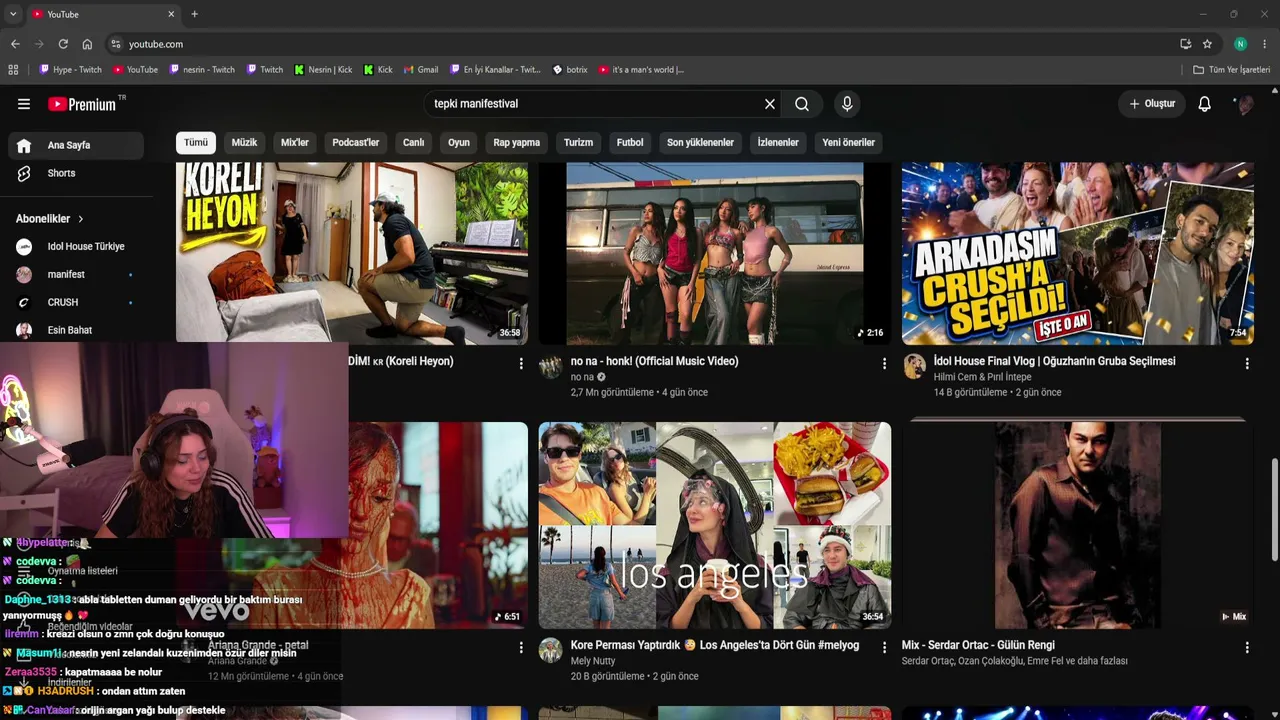
Task: Select the Turizm filter chip
Action: click(x=578, y=142)
